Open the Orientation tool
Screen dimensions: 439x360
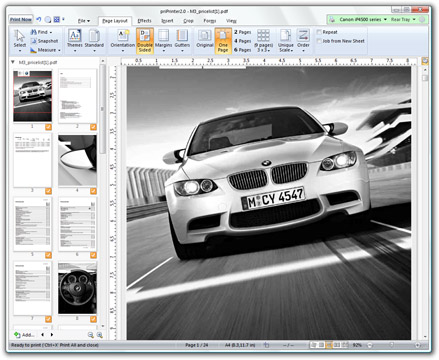[123, 40]
